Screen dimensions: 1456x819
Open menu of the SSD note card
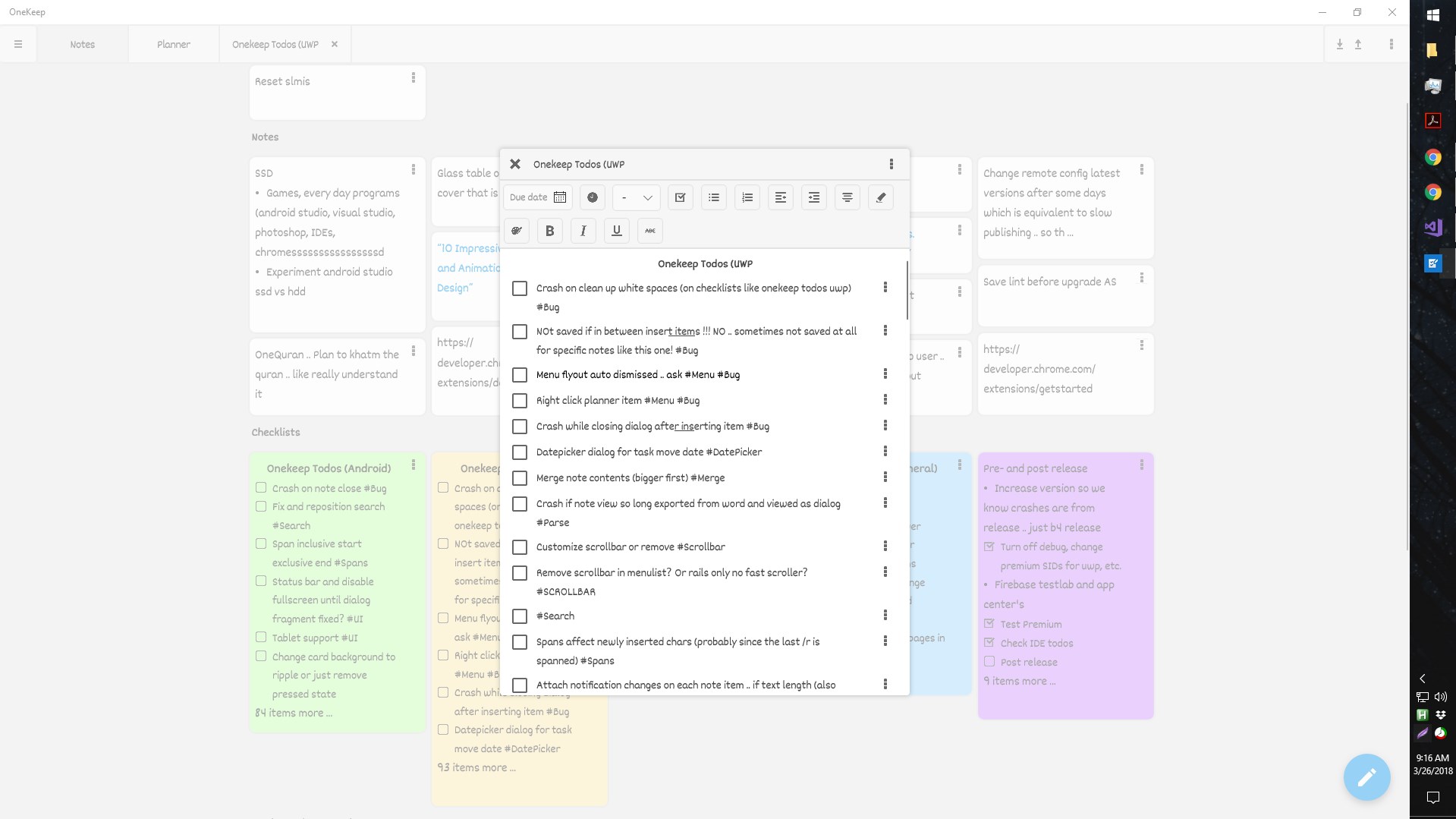point(414,169)
